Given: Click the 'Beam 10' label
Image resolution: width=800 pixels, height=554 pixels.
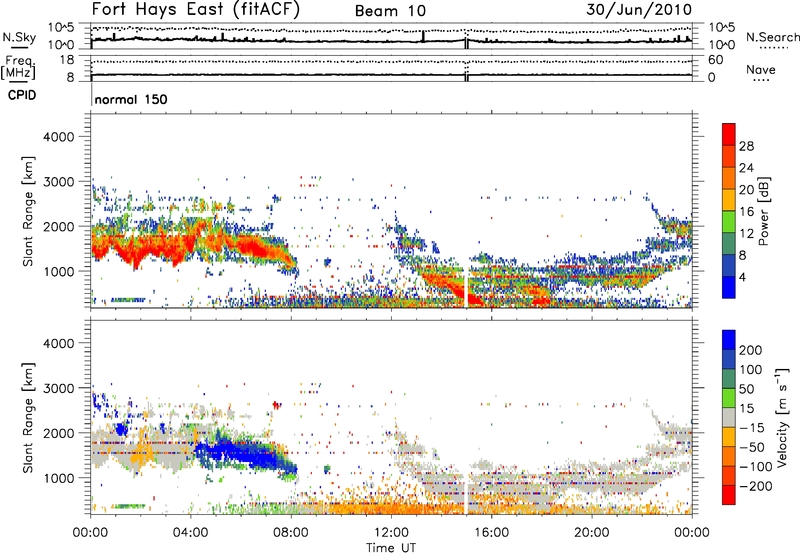Looking at the screenshot, I should pyautogui.click(x=390, y=11).
